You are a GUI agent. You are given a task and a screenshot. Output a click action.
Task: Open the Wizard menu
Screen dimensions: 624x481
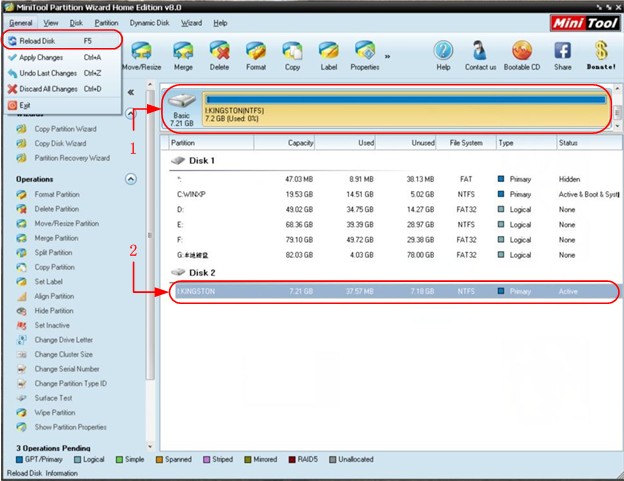[x=191, y=23]
